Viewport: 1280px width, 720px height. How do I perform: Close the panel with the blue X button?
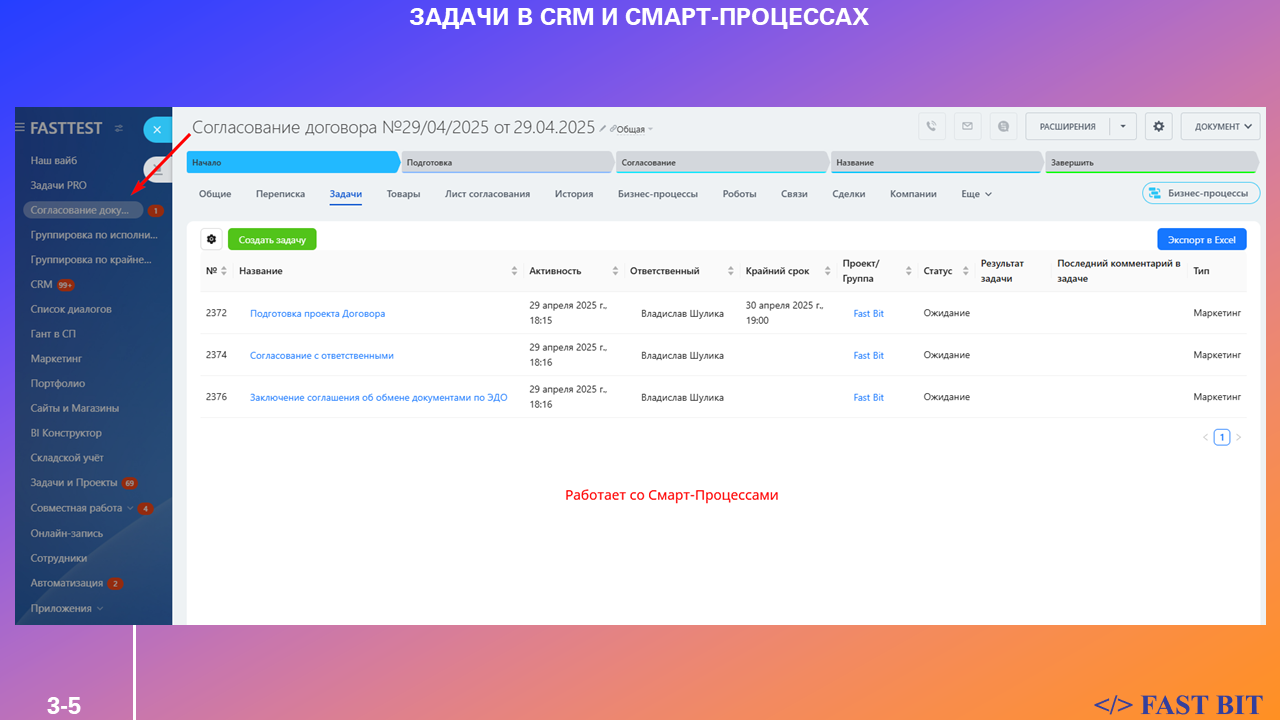point(157,130)
